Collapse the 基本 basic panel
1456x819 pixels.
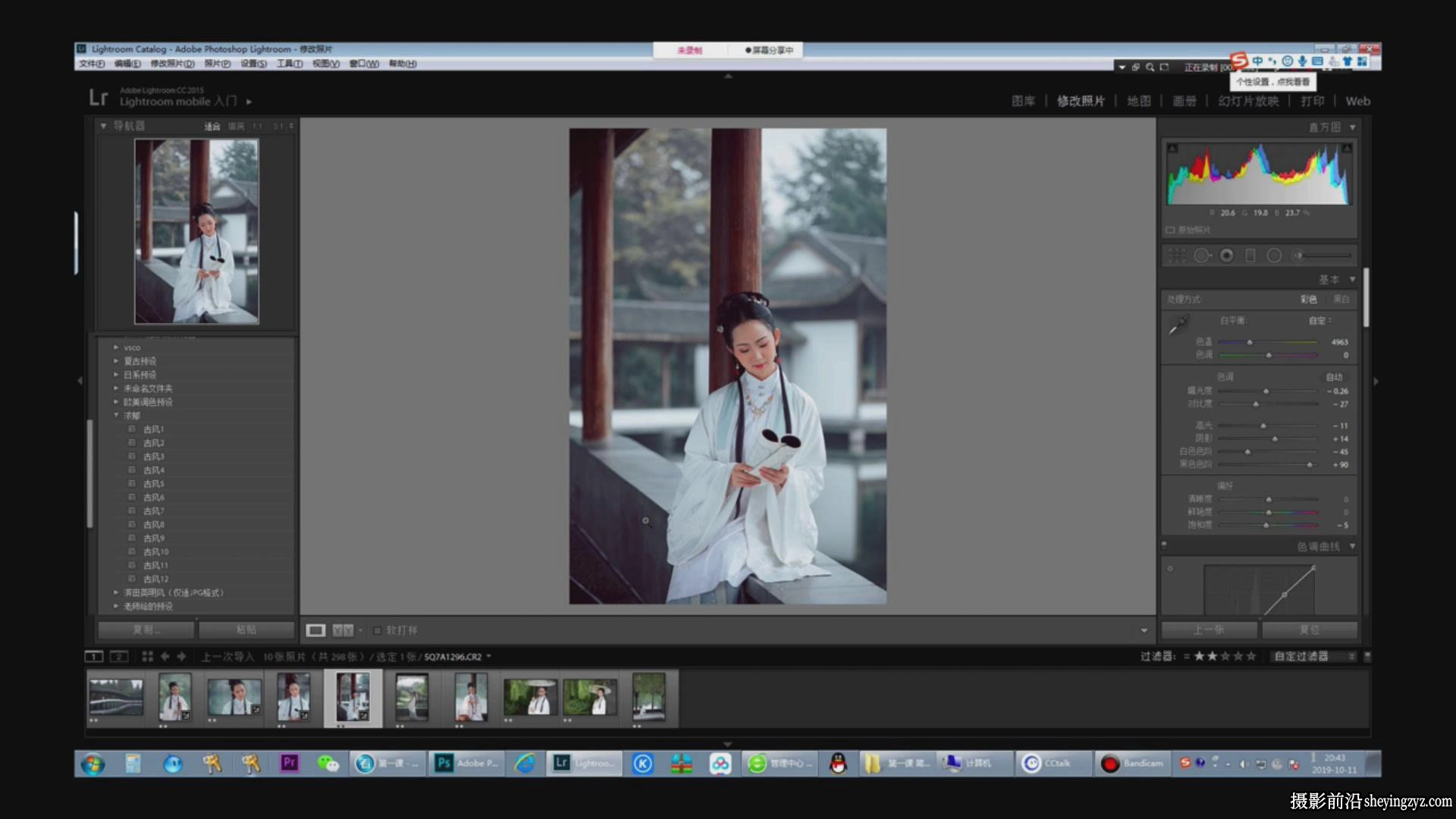(1352, 280)
